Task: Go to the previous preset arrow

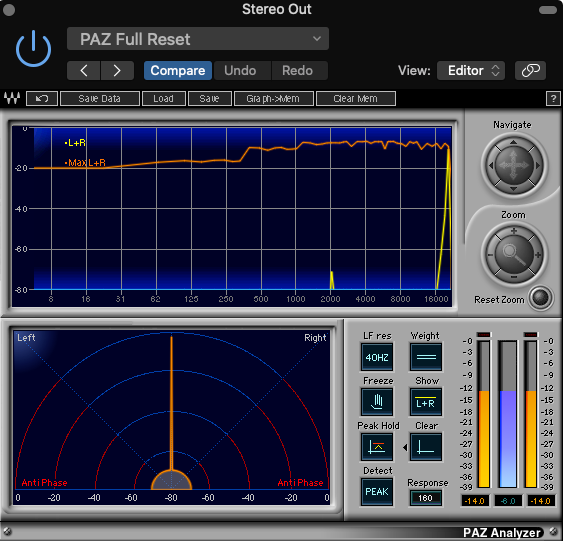Action: pos(84,70)
